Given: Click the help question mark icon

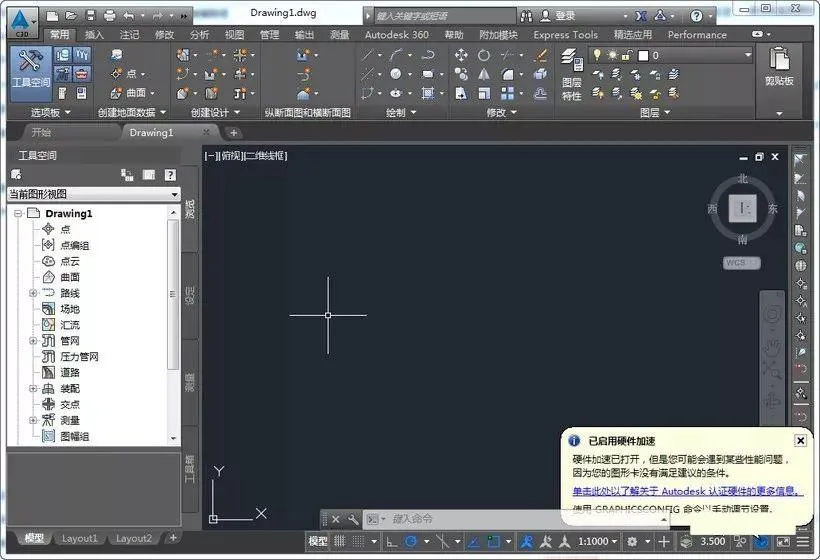Looking at the screenshot, I should click(x=696, y=16).
